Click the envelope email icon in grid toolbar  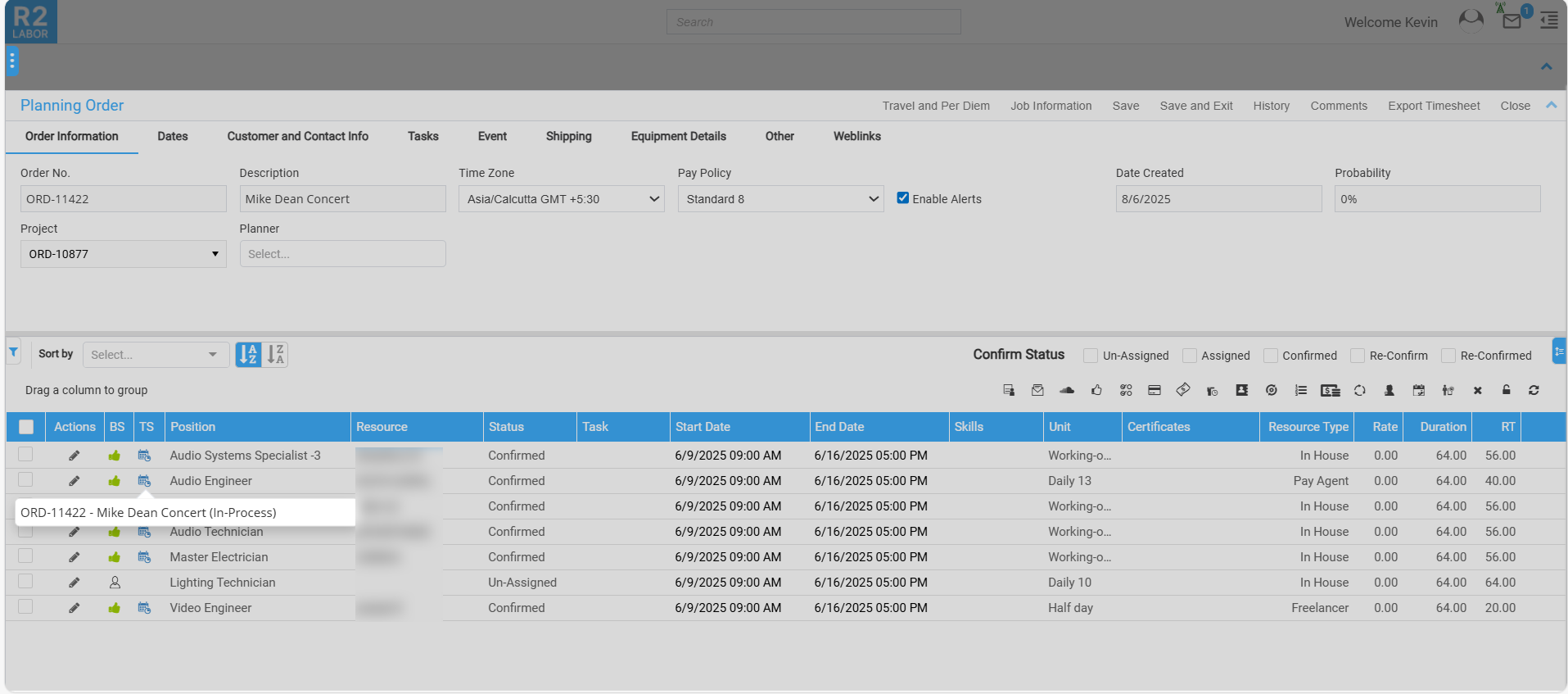(x=1037, y=390)
